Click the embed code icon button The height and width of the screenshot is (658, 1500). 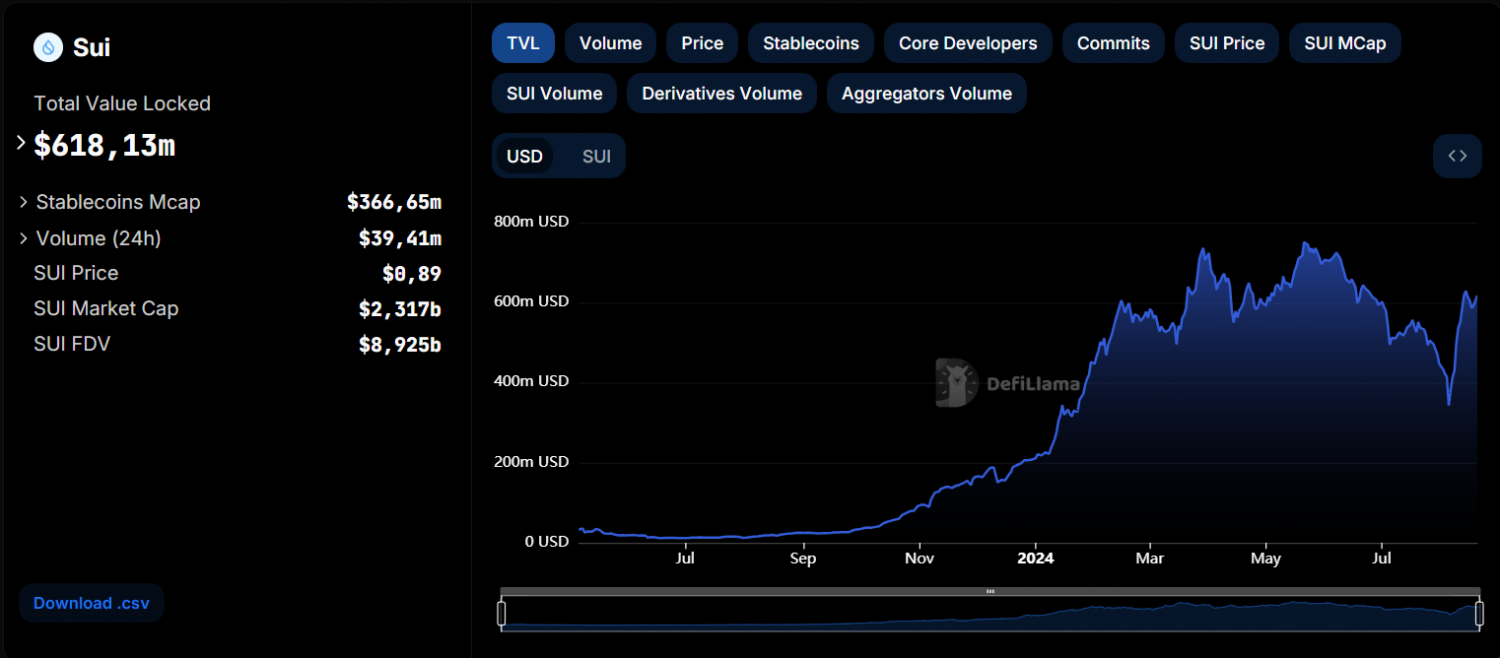1457,156
